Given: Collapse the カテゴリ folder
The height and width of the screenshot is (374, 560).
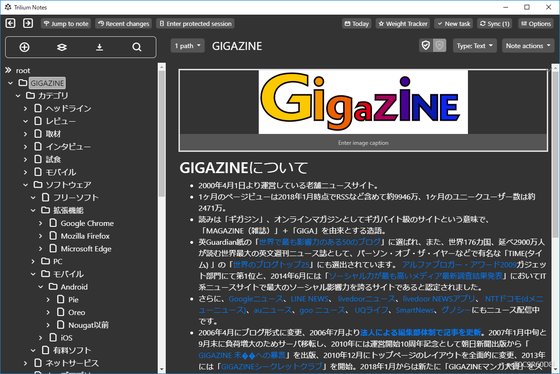Looking at the screenshot, I should click(18, 96).
